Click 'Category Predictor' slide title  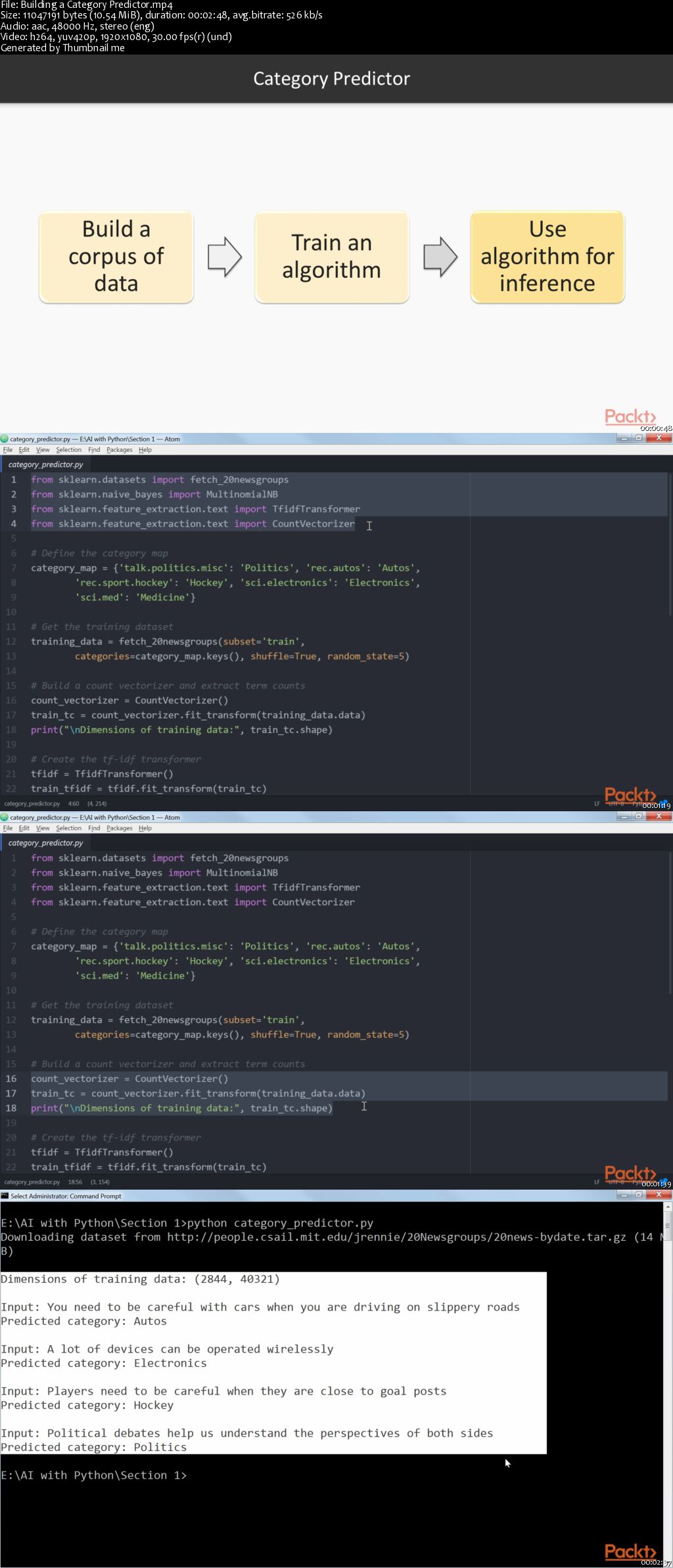332,79
